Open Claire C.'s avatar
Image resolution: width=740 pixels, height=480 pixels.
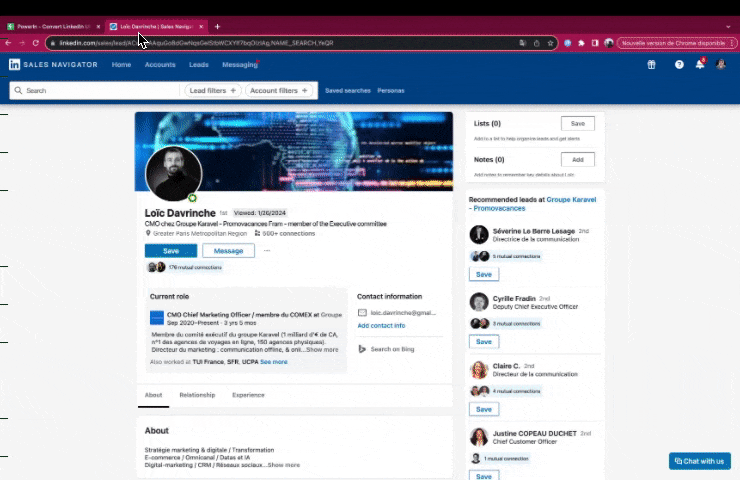coord(479,370)
